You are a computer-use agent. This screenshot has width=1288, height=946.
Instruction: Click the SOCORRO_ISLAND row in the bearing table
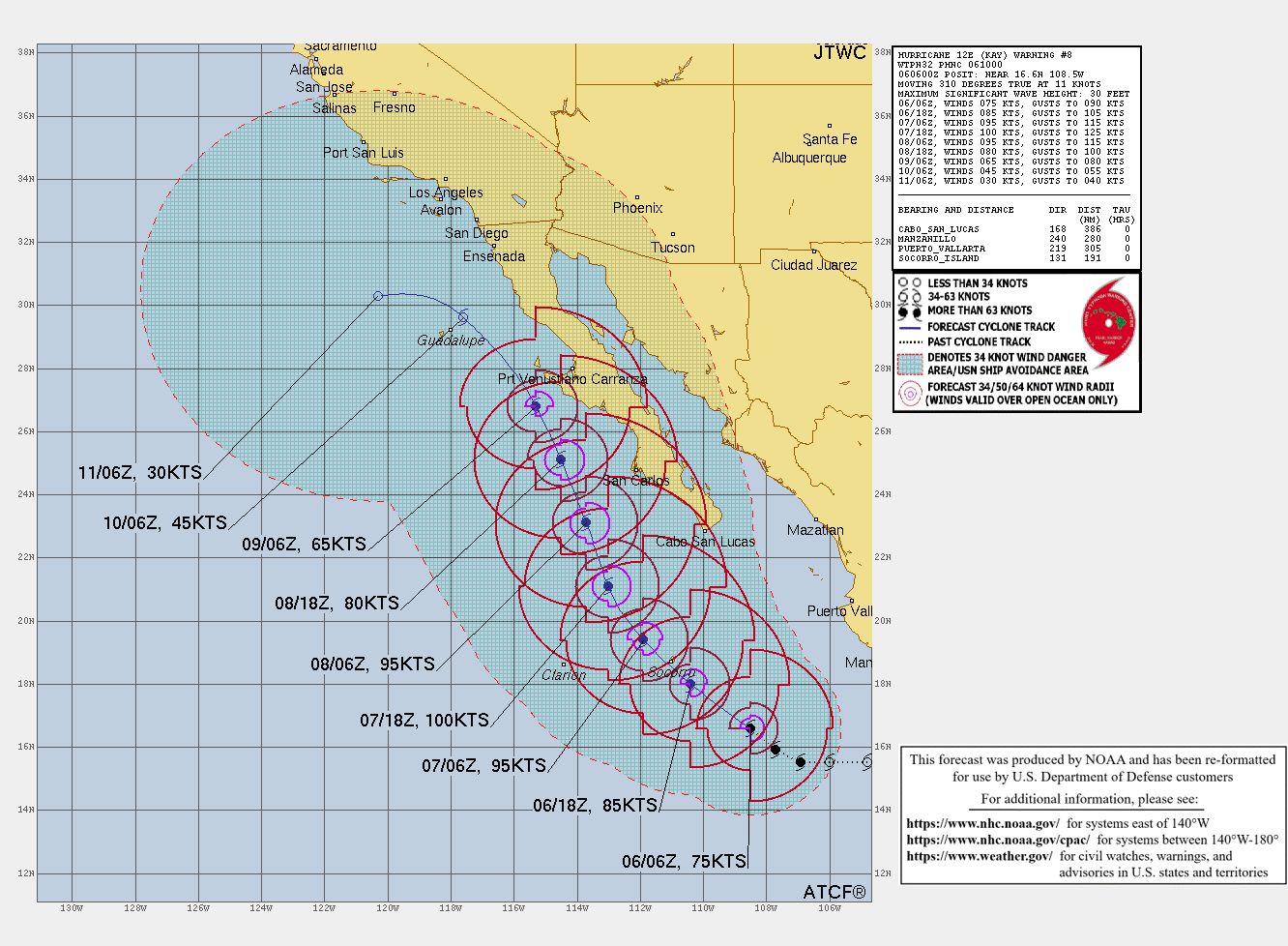click(1013, 258)
